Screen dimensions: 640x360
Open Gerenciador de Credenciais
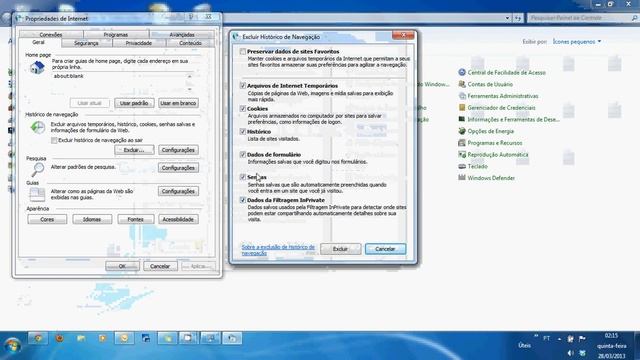(x=501, y=108)
